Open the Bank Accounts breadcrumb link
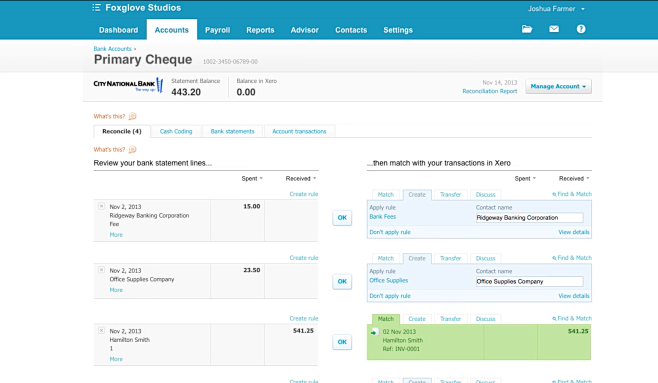The height and width of the screenshot is (383, 658). pyautogui.click(x=112, y=49)
